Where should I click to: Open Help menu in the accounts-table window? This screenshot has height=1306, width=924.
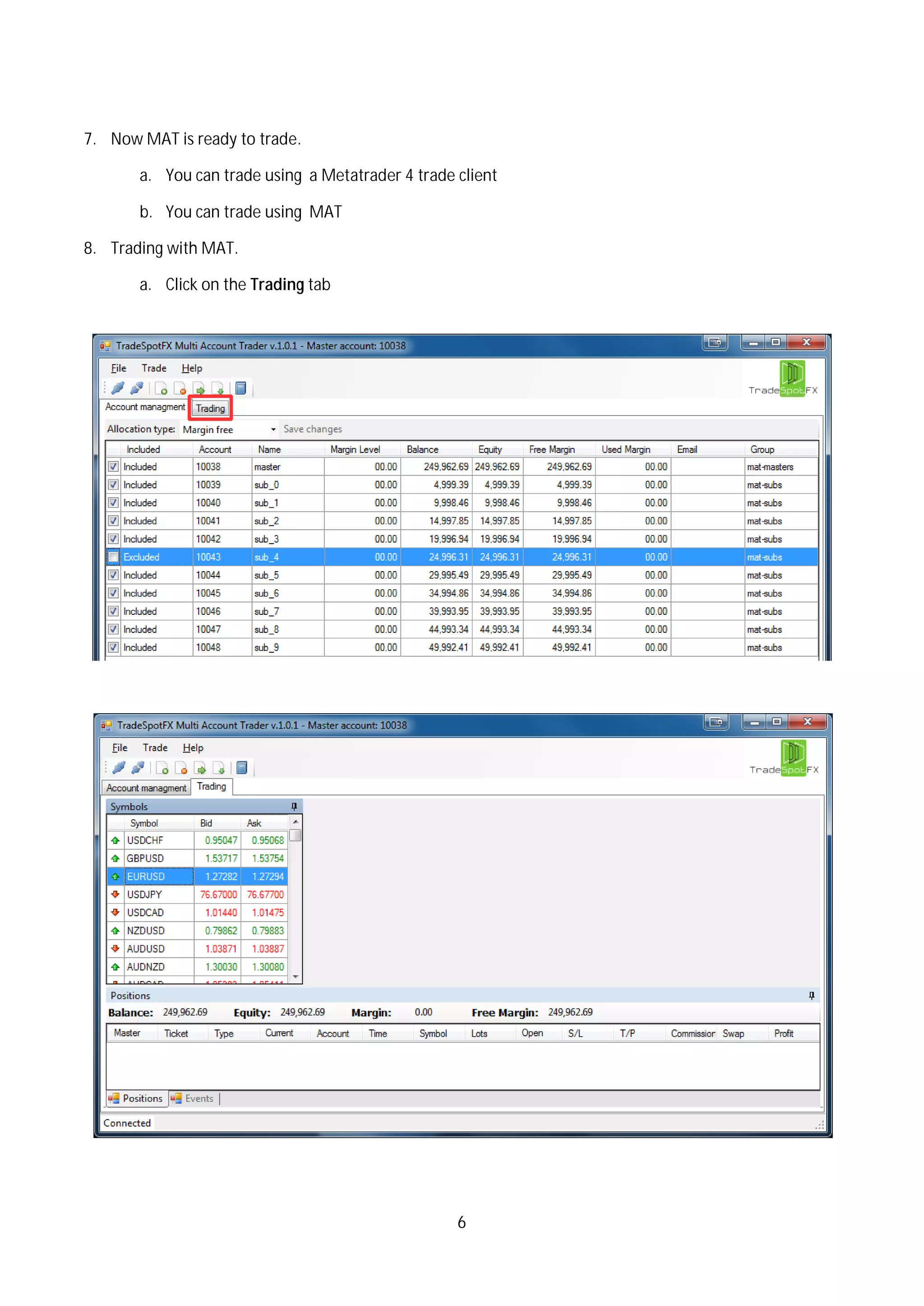192,369
